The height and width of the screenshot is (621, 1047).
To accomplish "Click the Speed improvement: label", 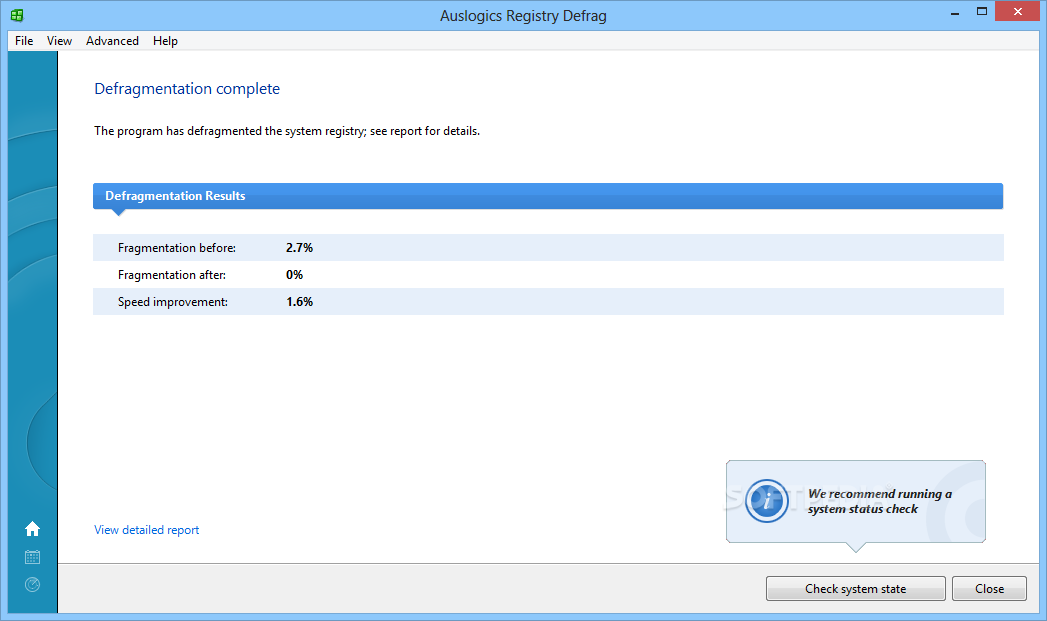I will (x=173, y=302).
